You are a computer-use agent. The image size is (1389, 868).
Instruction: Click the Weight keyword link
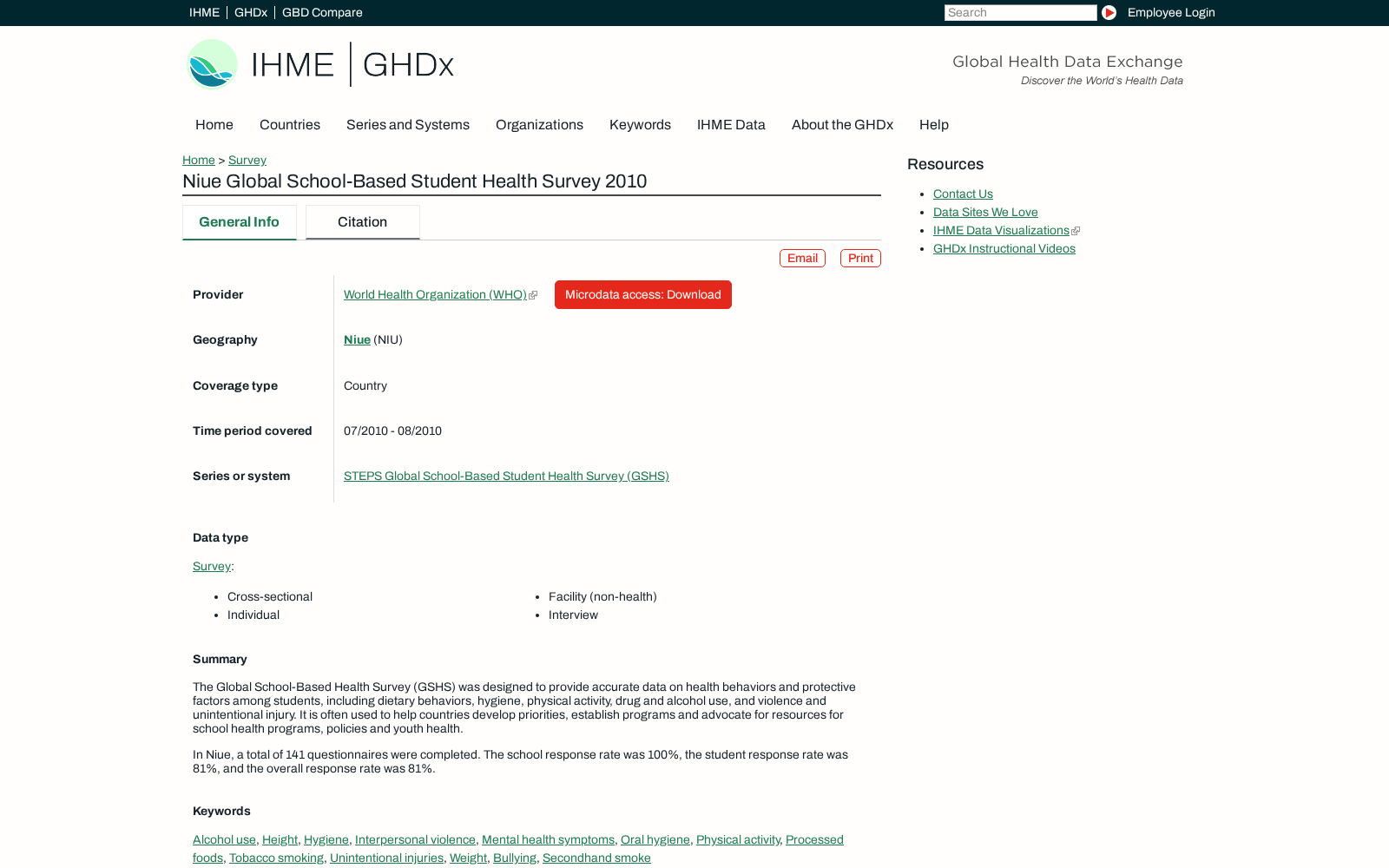[468, 858]
